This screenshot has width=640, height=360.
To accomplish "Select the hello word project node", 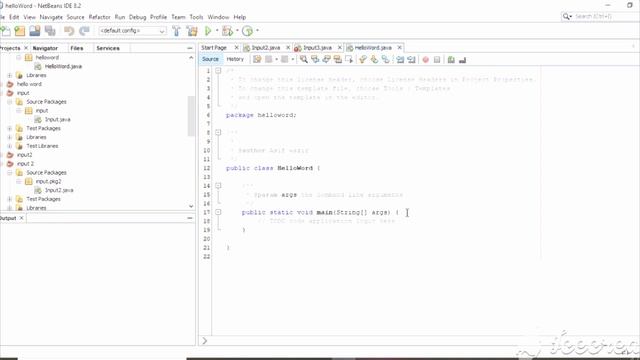I will click(x=29, y=84).
